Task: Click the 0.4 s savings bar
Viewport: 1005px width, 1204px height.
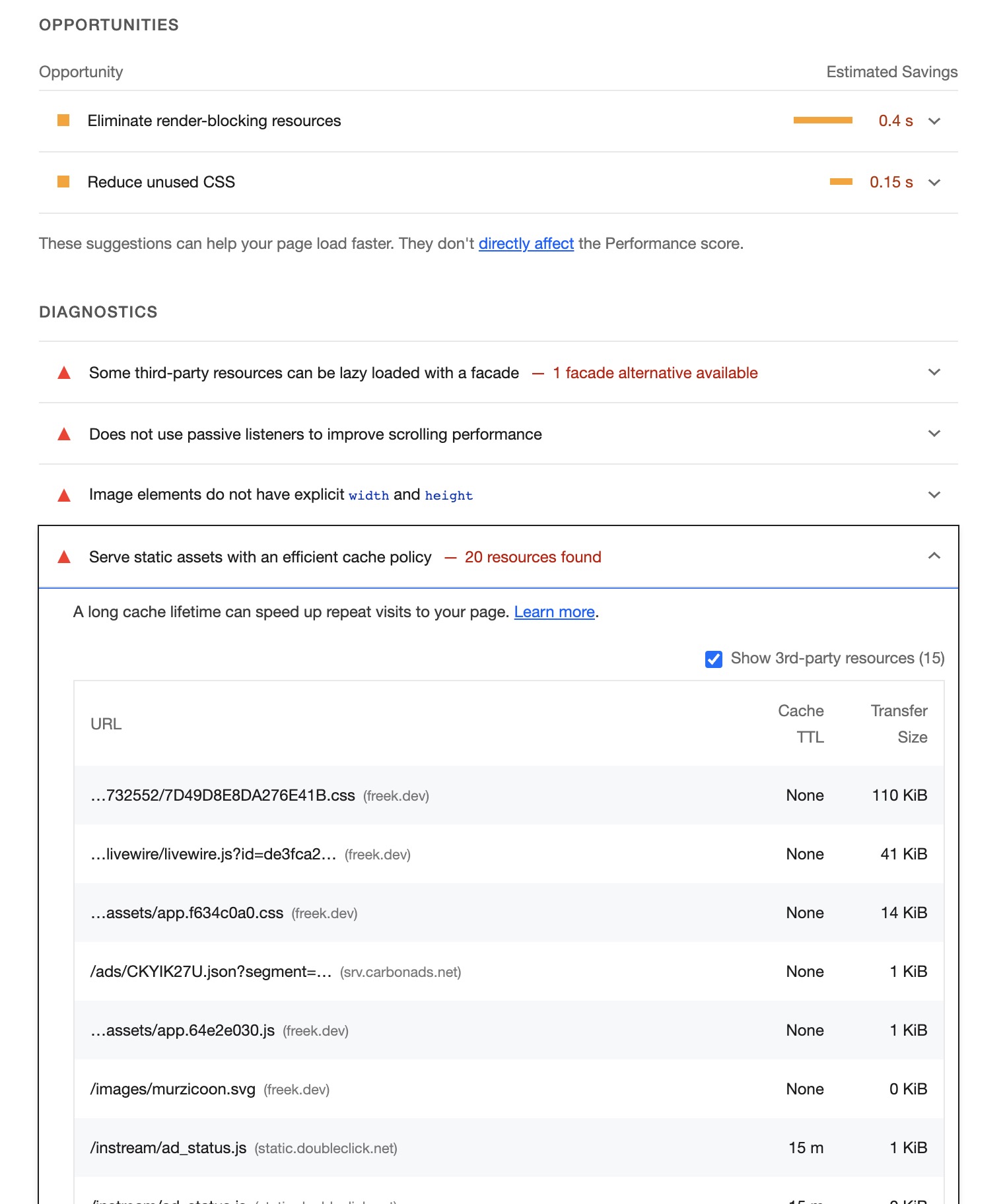Action: 823,120
